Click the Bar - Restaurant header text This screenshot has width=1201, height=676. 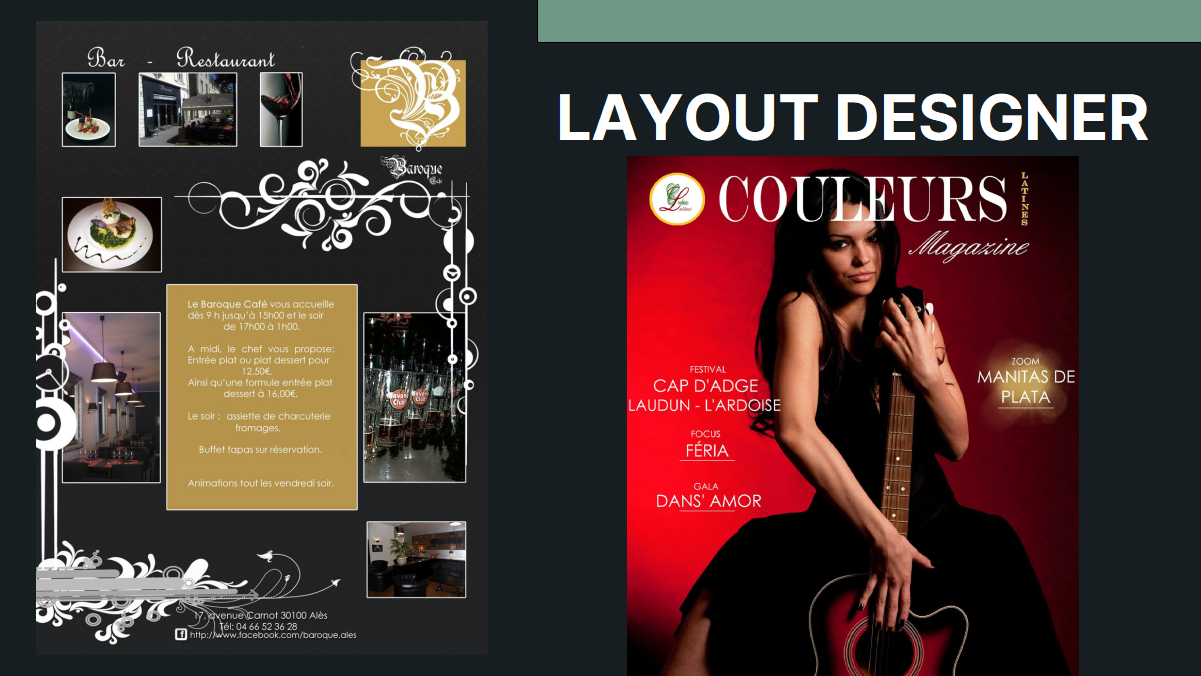(x=180, y=58)
